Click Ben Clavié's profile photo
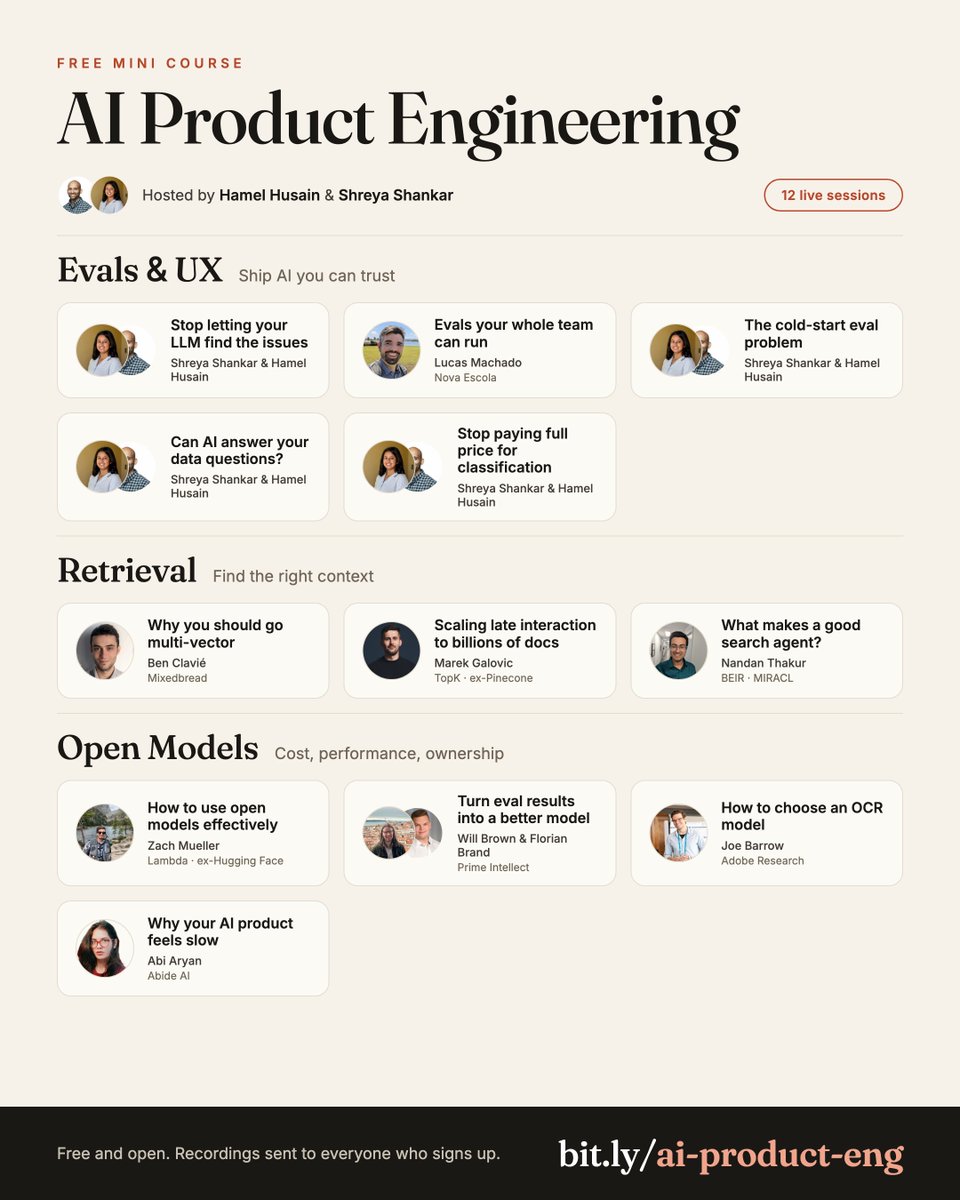Viewport: 960px width, 1200px height. [x=105, y=651]
